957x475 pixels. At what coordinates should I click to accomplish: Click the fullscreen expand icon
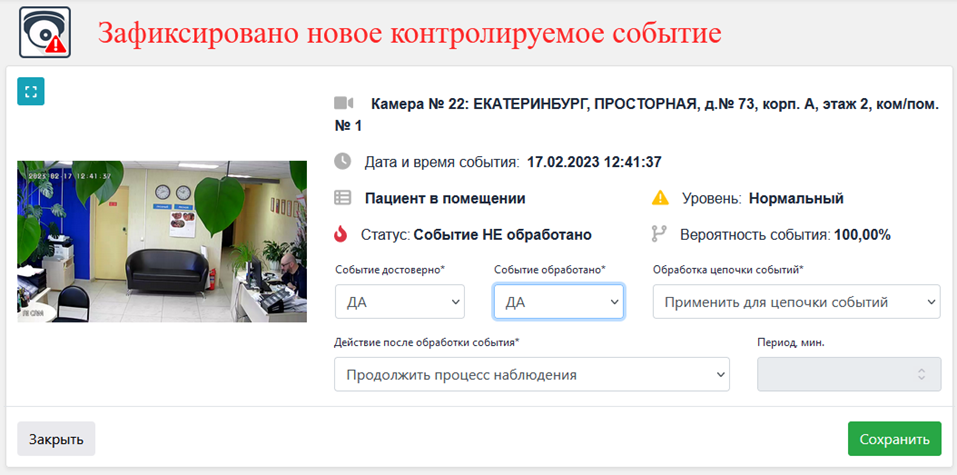31,92
